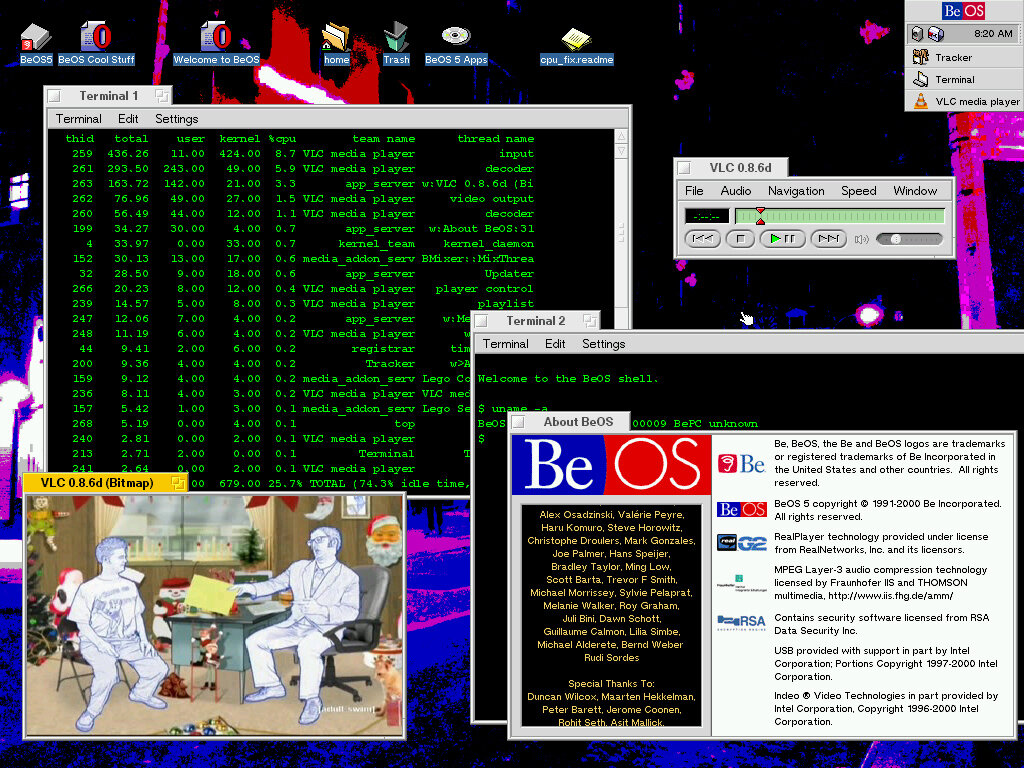The image size is (1024, 768).
Task: Open Terminal via its Deskbar leaf icon
Action: [x=954, y=79]
